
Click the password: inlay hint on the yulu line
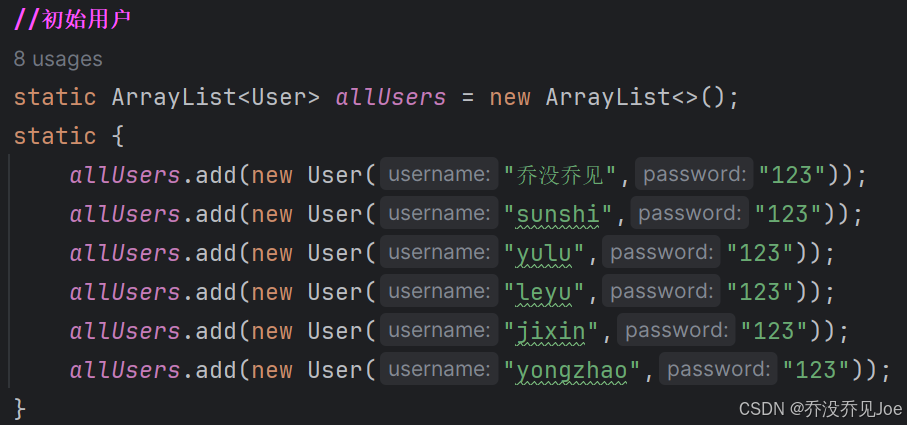(661, 252)
